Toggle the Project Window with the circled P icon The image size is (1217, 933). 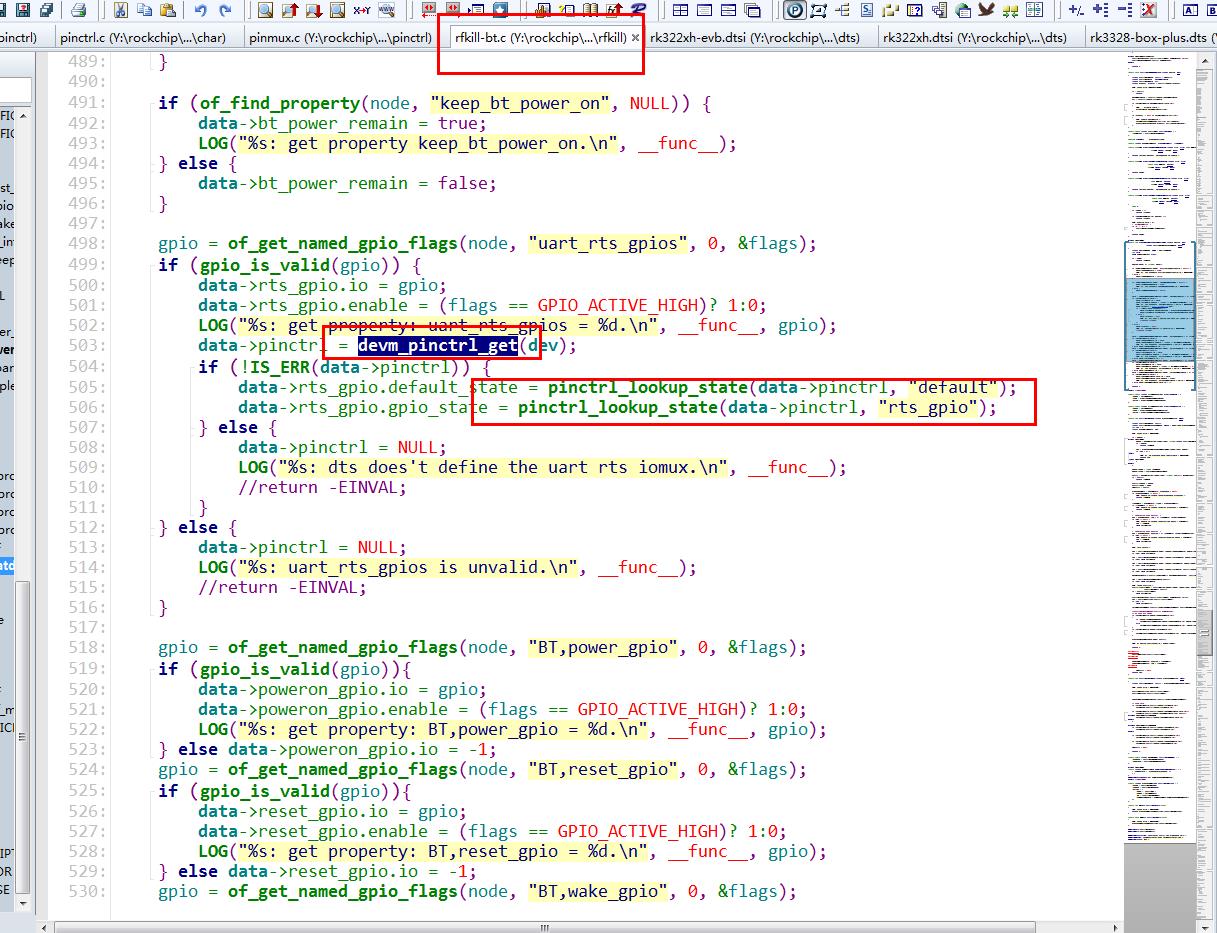pos(794,11)
